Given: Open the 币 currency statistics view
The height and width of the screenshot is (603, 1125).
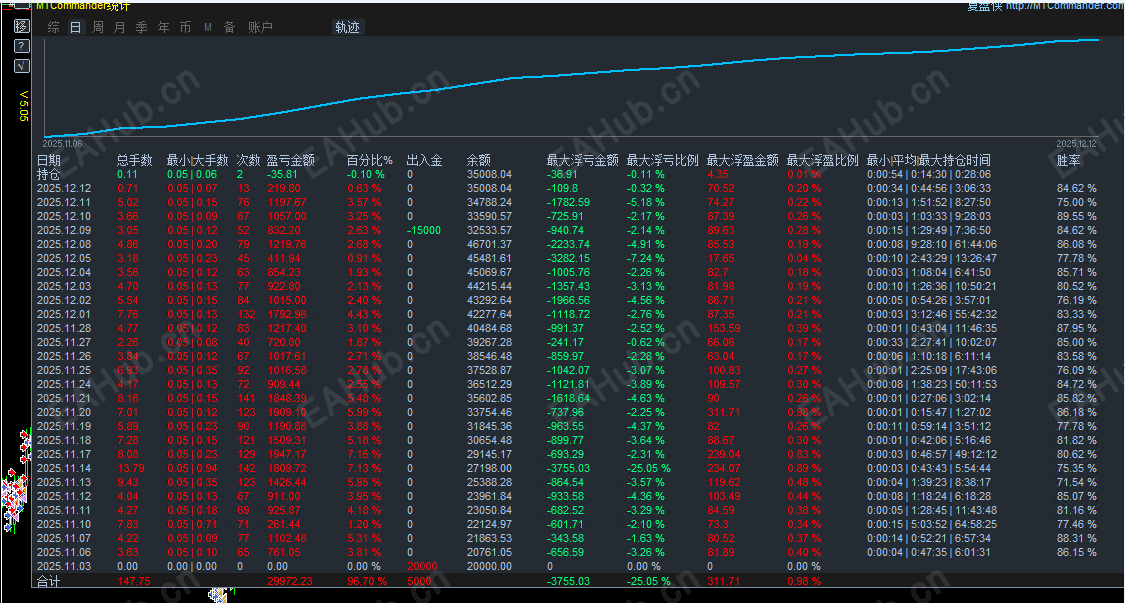Looking at the screenshot, I should (x=185, y=27).
